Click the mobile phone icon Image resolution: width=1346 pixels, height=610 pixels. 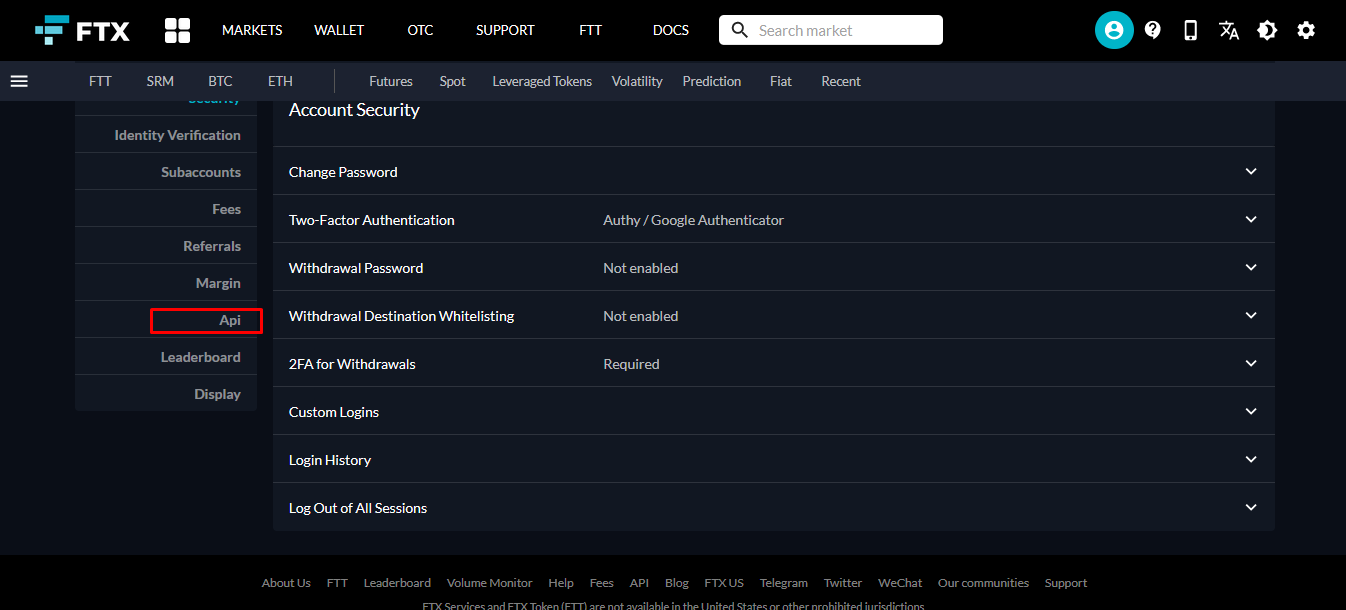(1190, 30)
